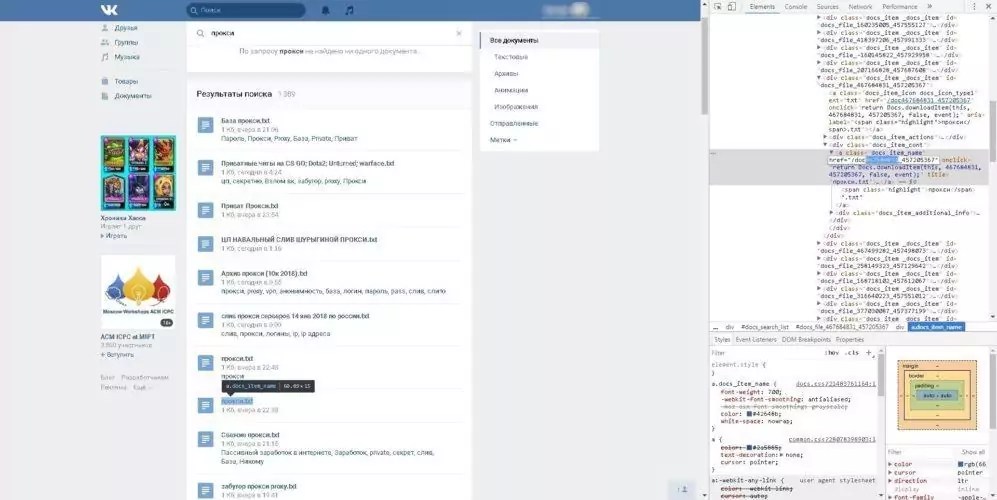
Task: Open the music note icon in header
Action: point(349,10)
